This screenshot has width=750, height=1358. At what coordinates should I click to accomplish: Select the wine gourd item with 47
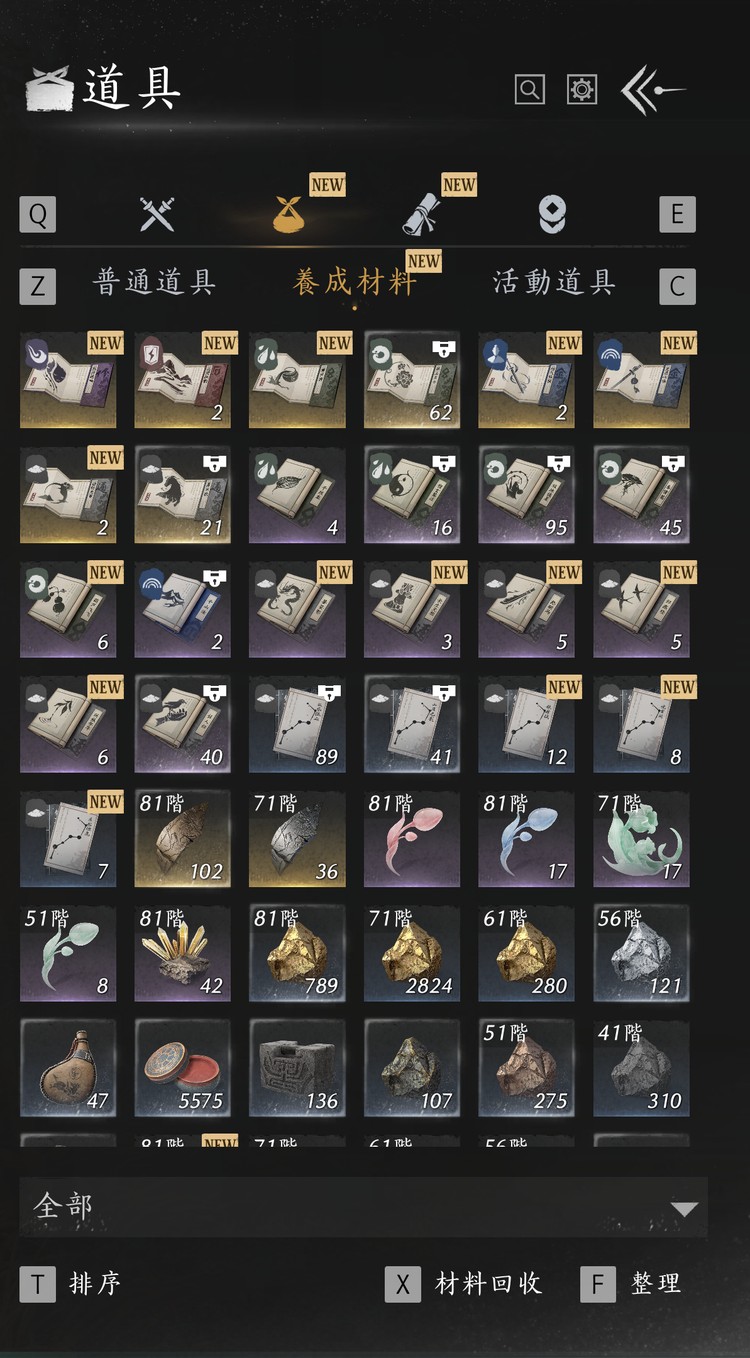pyautogui.click(x=68, y=1068)
